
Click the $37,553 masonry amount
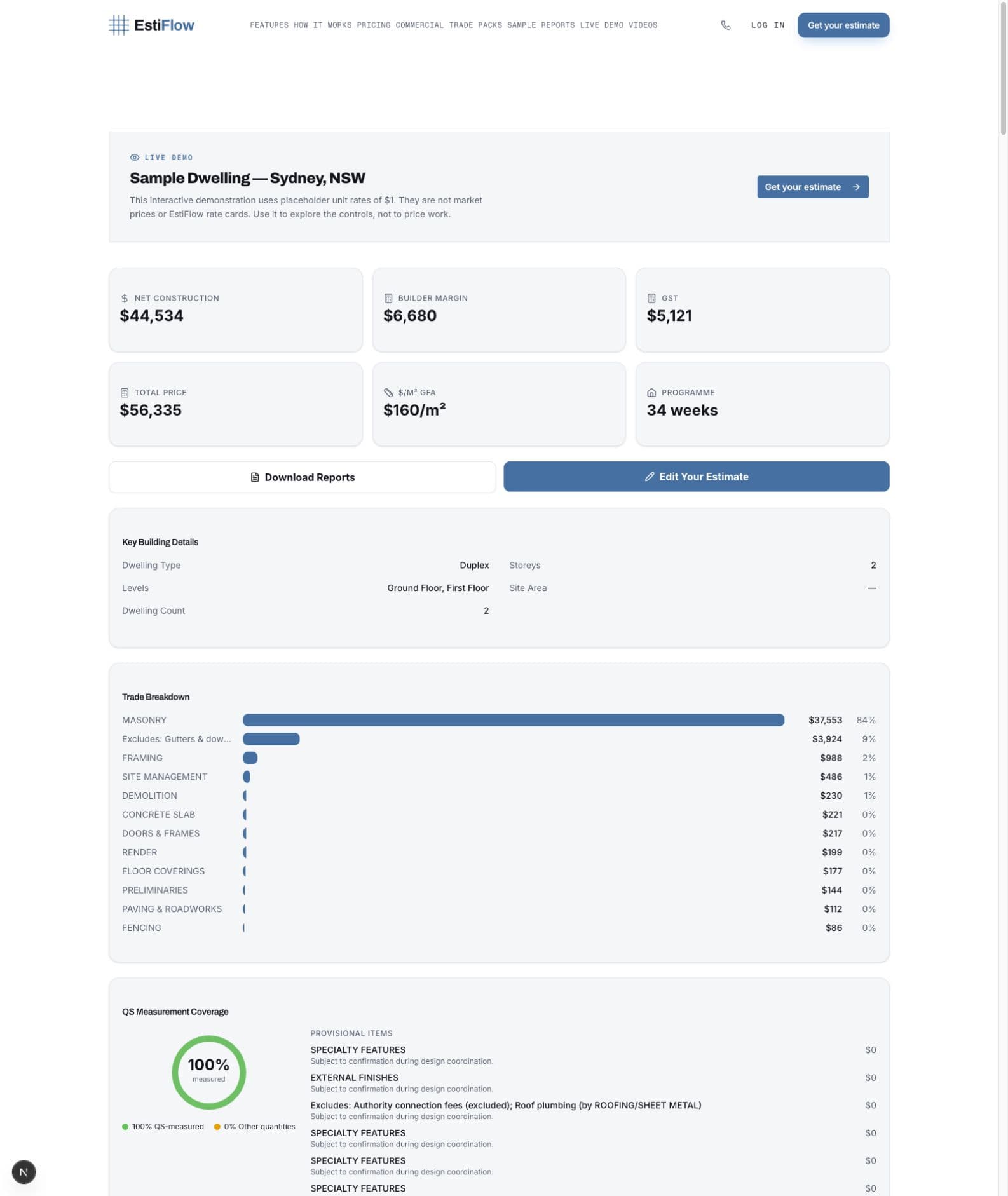pyautogui.click(x=825, y=720)
